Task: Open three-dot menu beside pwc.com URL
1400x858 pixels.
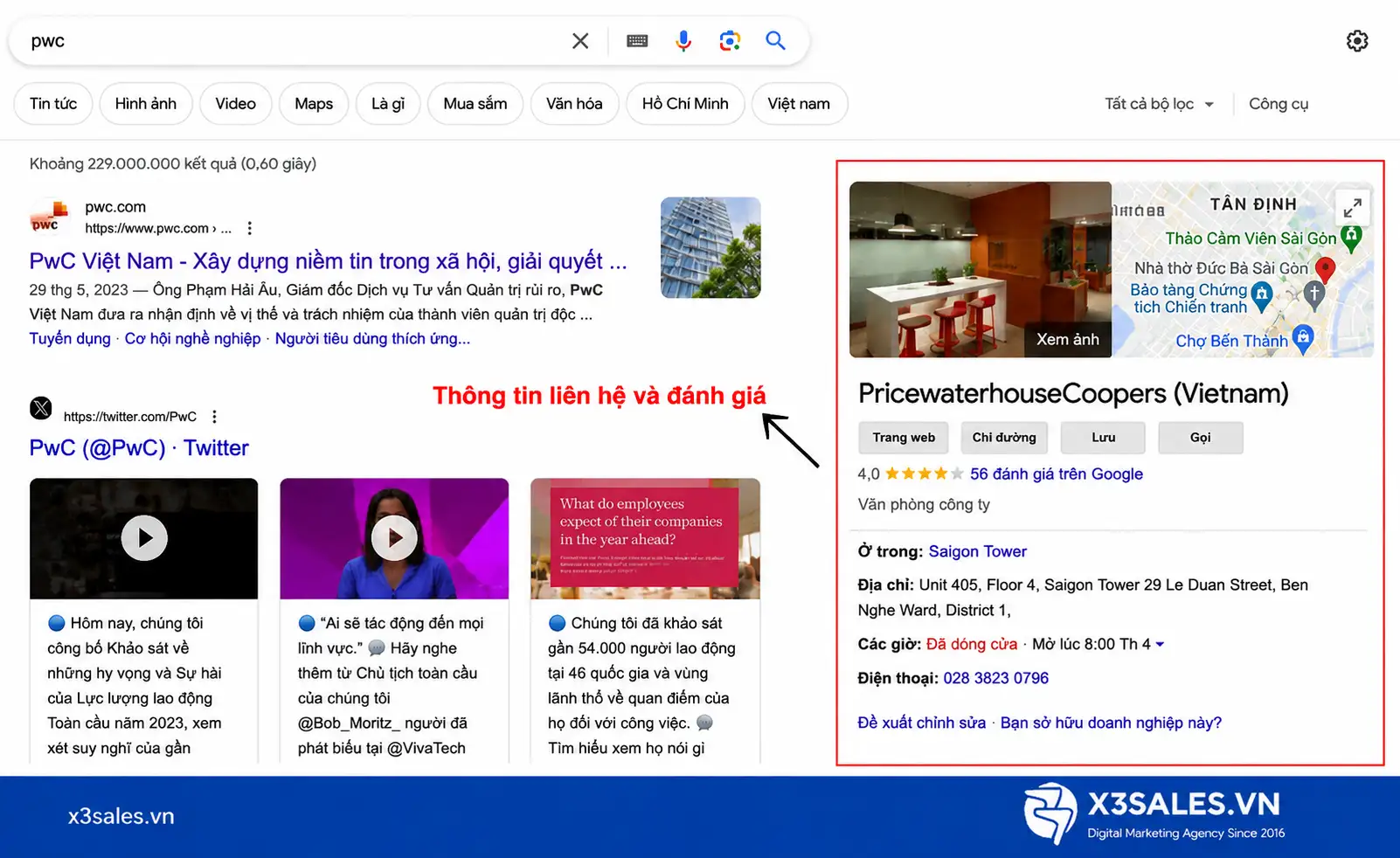Action: [x=250, y=228]
